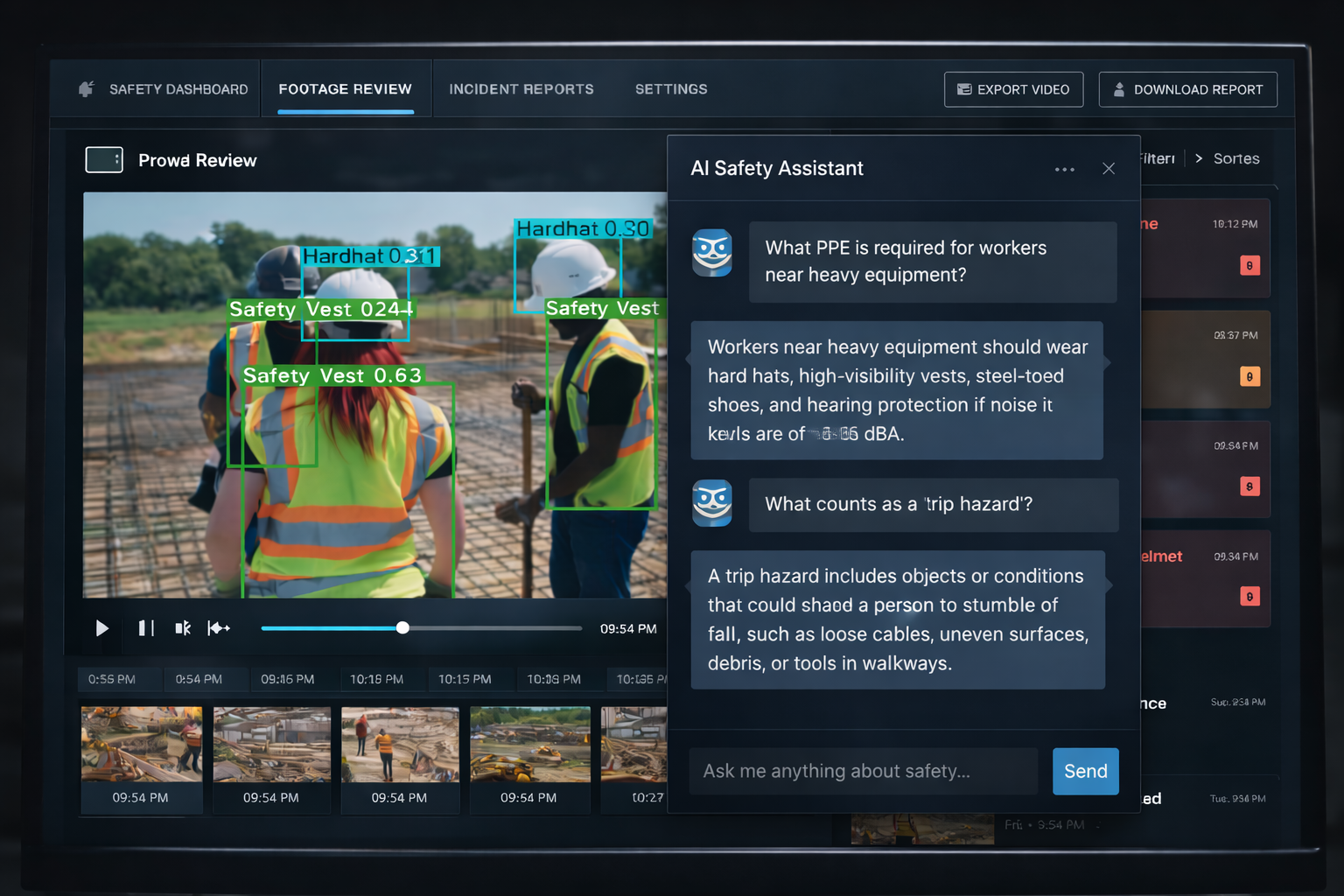This screenshot has height=896, width=1344.
Task: Toggle the panel icon beside Prowd Review
Action: click(x=104, y=160)
